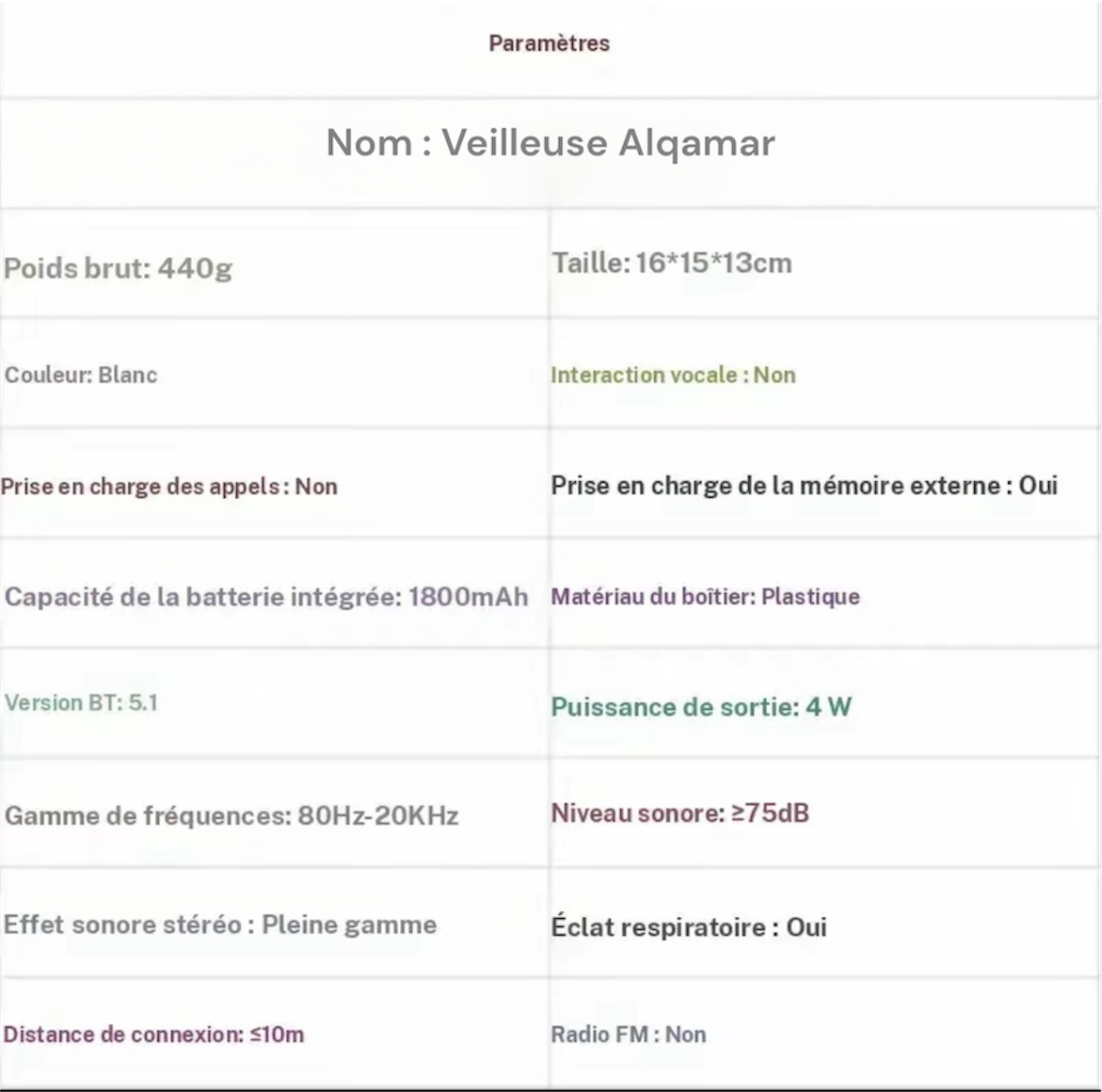Select Distance de connexion: ≤10m
This screenshot has height=1092, width=1102.
pyautogui.click(x=153, y=1035)
